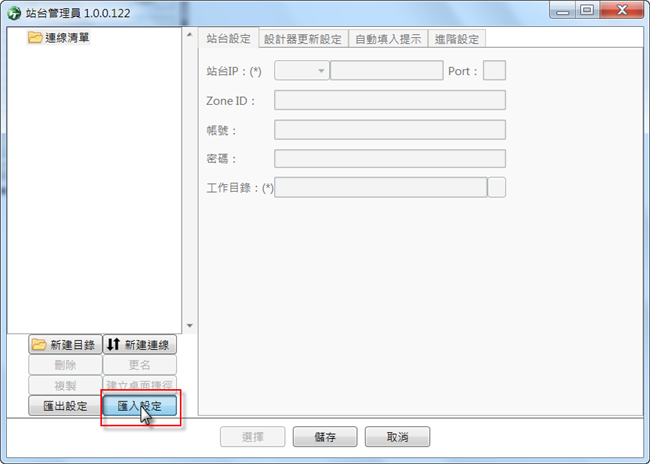Click folder icon on 新建目錄 button
650x464 pixels.
click(x=39, y=344)
